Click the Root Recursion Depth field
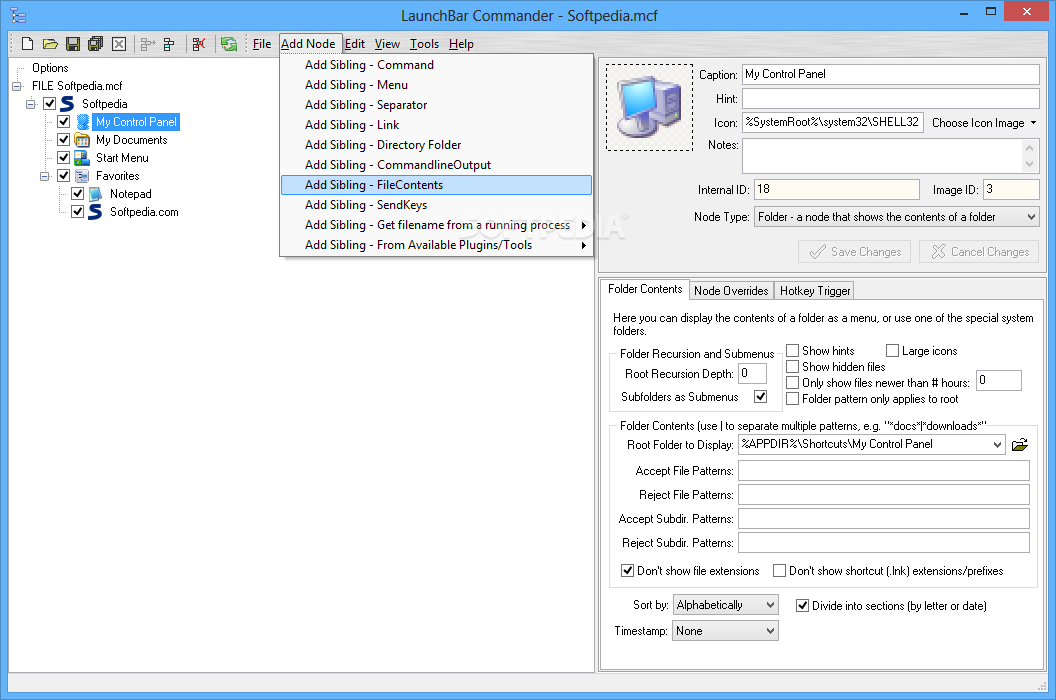This screenshot has height=700, width=1056. pyautogui.click(x=752, y=373)
